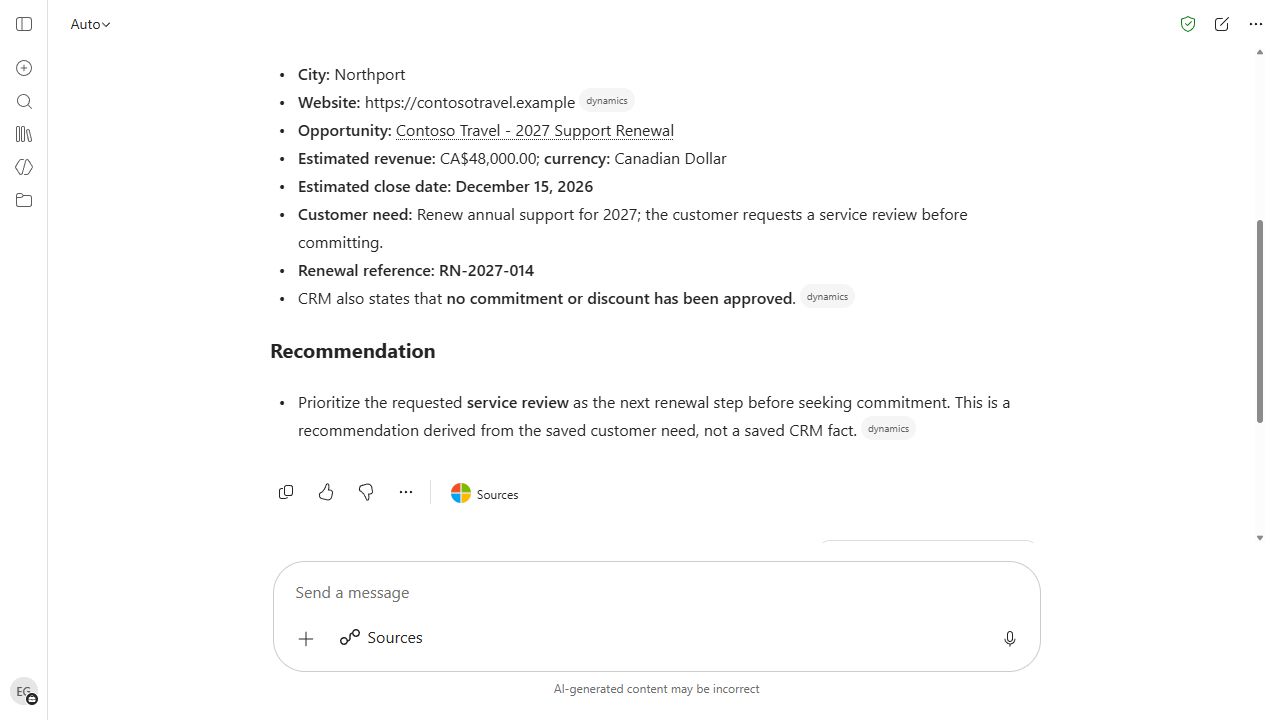The image size is (1280, 720).
Task: Open more actions below the response
Action: point(406,492)
